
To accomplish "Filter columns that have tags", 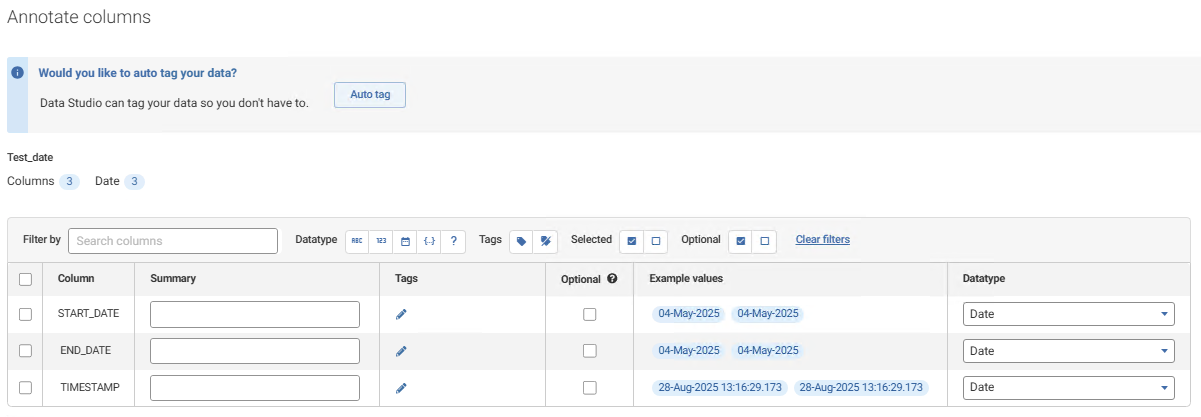I will [521, 241].
